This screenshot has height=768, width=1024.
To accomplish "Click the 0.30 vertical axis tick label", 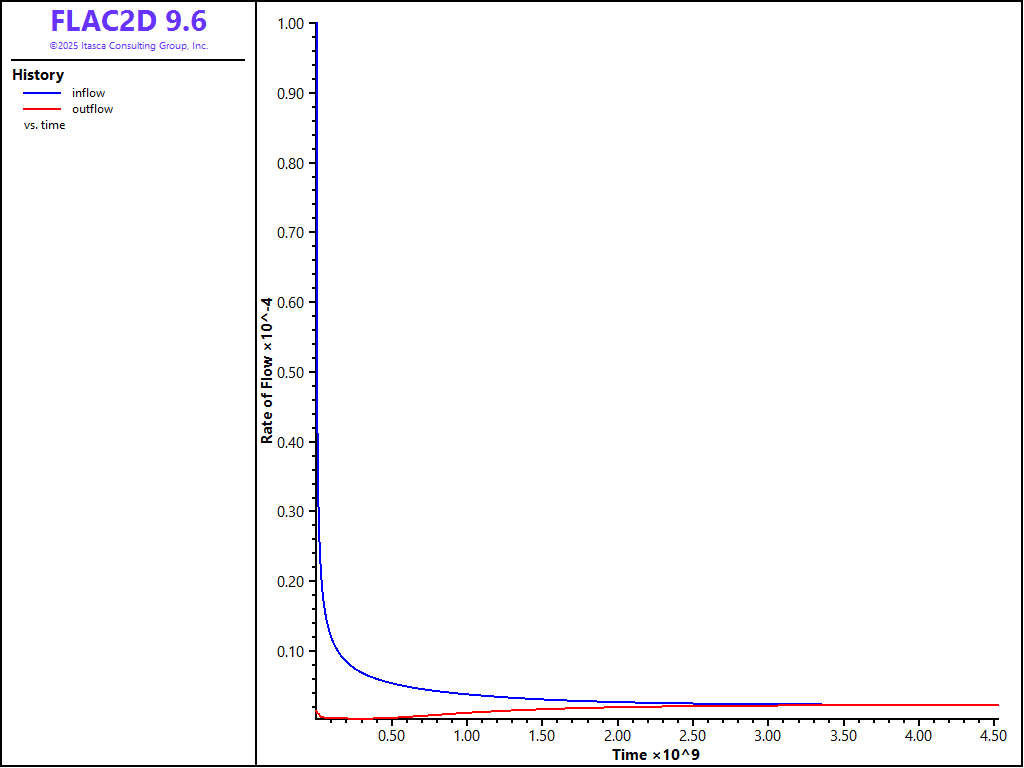I will (289, 512).
